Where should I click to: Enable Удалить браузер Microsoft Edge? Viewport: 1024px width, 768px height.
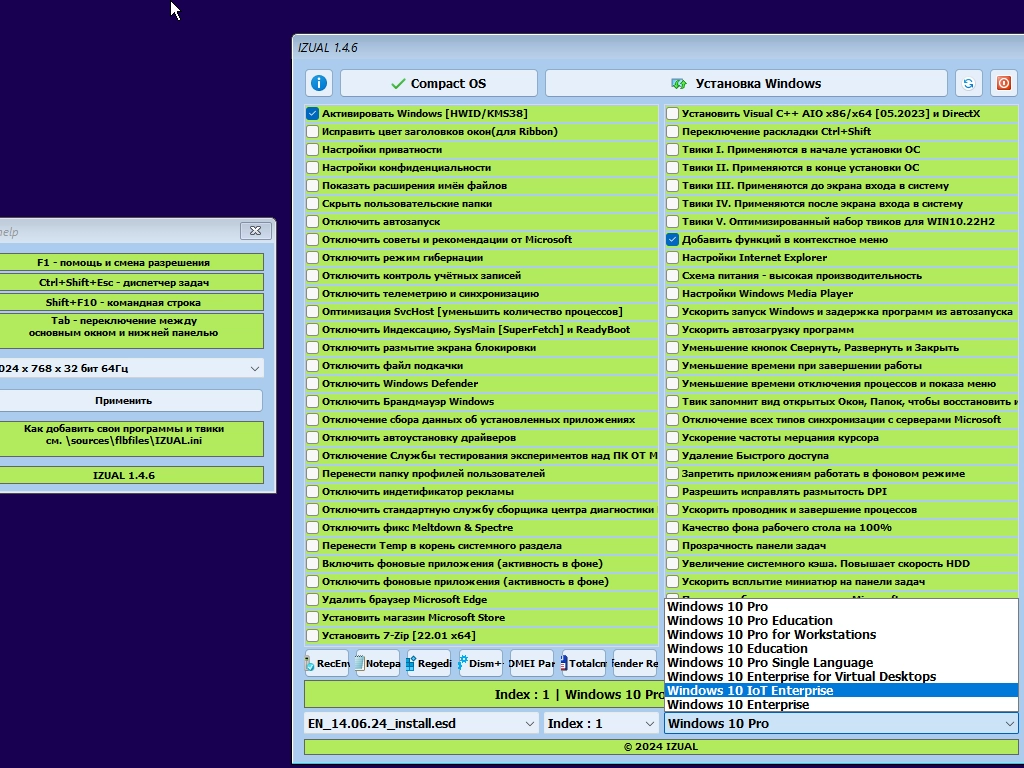pyautogui.click(x=312, y=599)
